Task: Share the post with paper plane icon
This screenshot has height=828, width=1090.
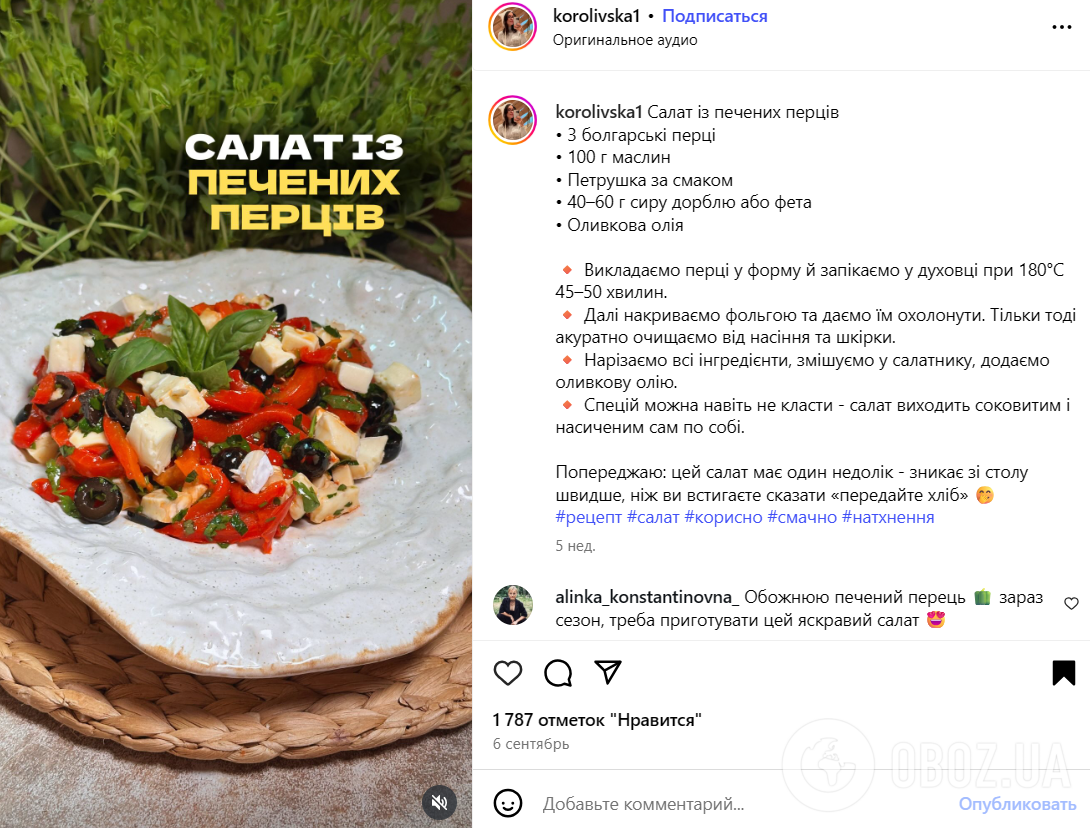Action: [x=608, y=672]
